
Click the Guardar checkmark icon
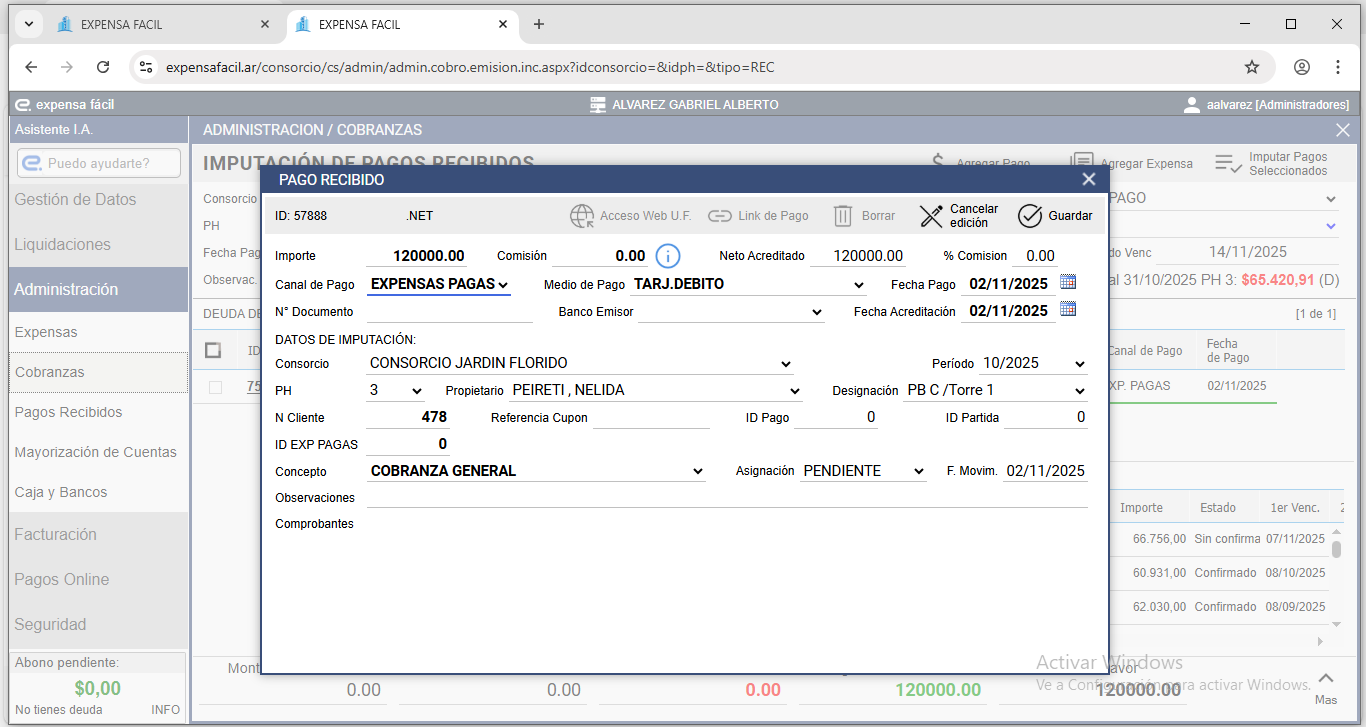click(x=1029, y=216)
